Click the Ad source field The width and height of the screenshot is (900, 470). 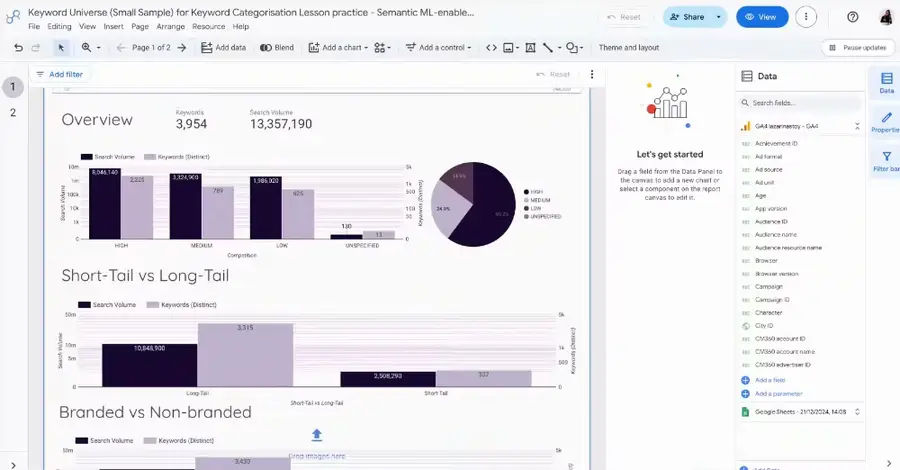point(769,169)
